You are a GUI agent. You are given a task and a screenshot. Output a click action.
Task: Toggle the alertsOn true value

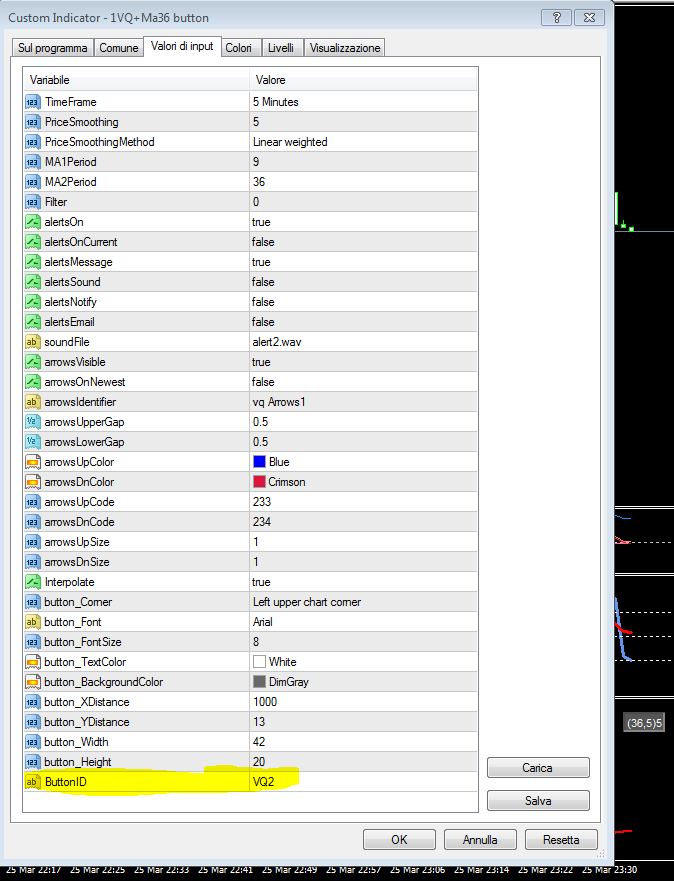tap(261, 222)
